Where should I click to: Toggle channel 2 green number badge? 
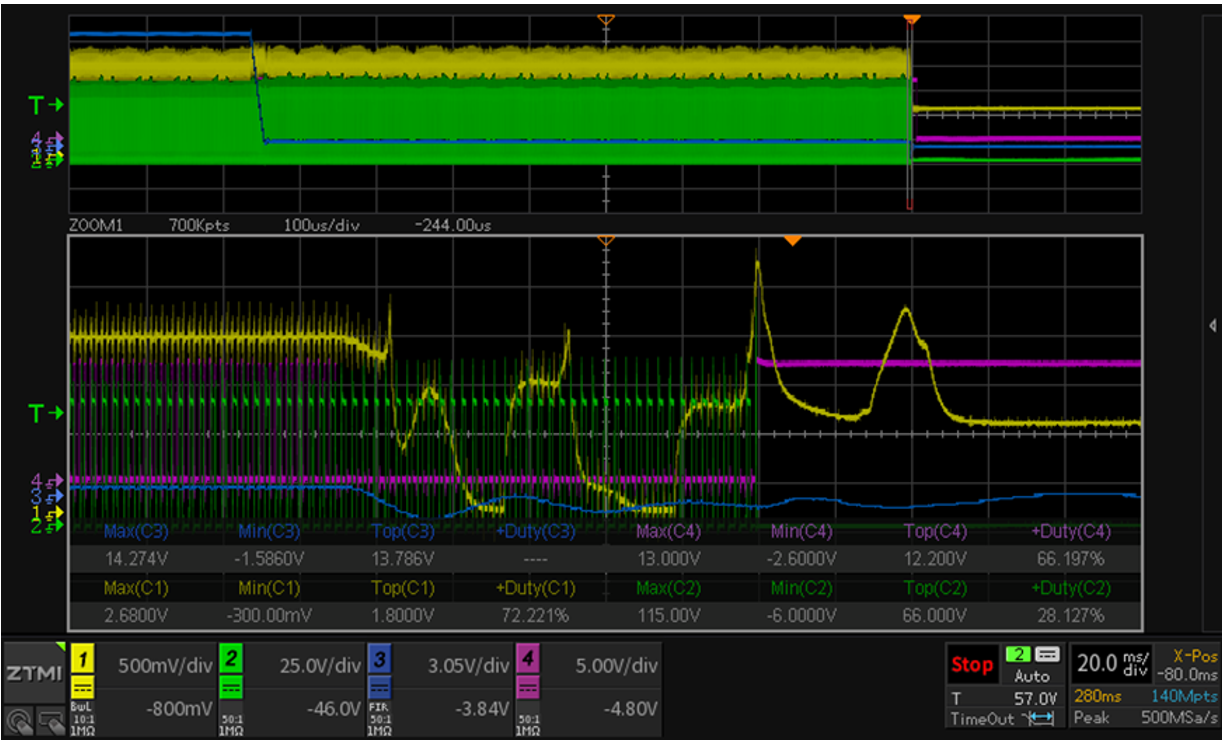(x=230, y=658)
